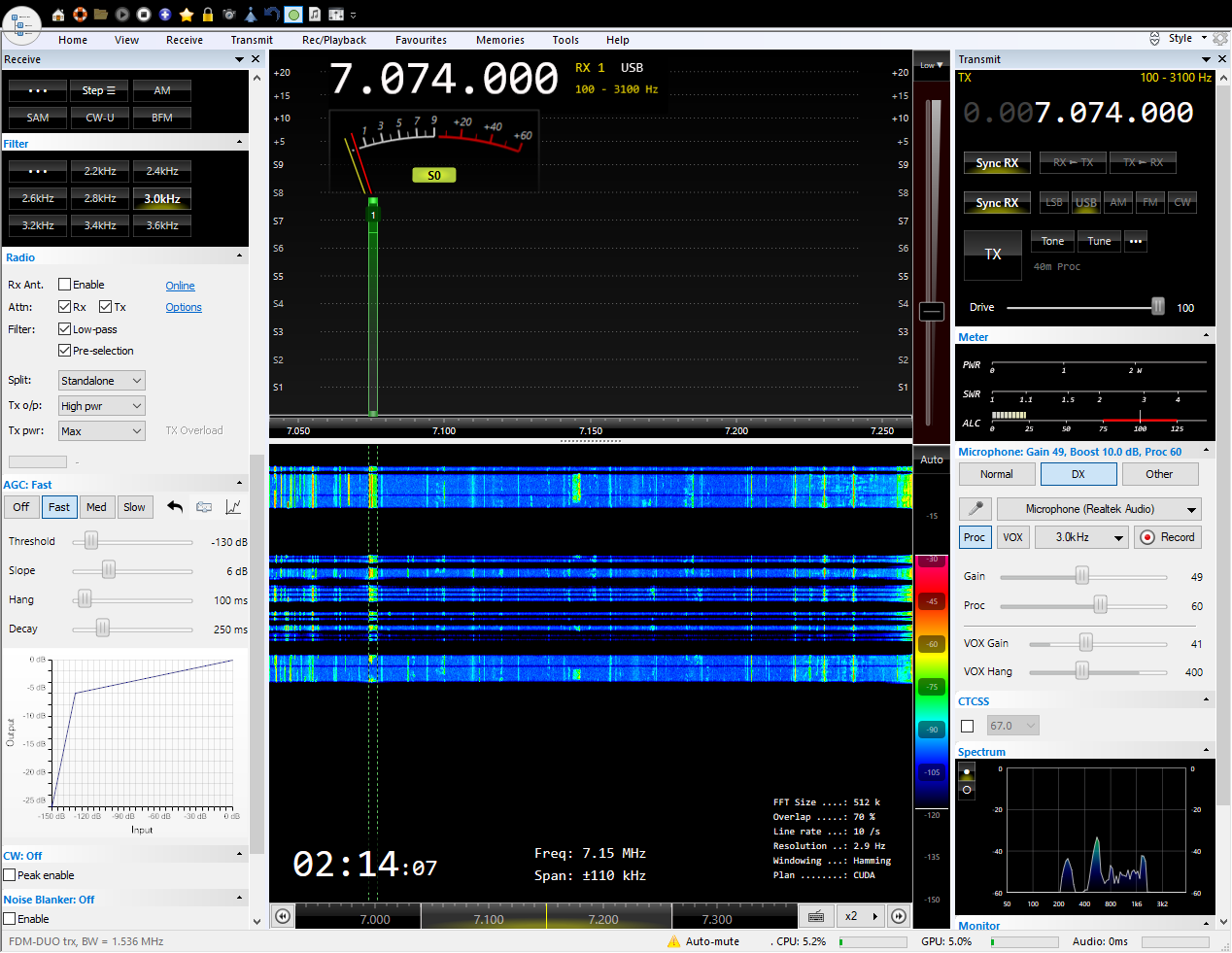Viewport: 1232px width, 953px height.
Task: Open the Split Standalone dropdown
Action: click(x=102, y=381)
